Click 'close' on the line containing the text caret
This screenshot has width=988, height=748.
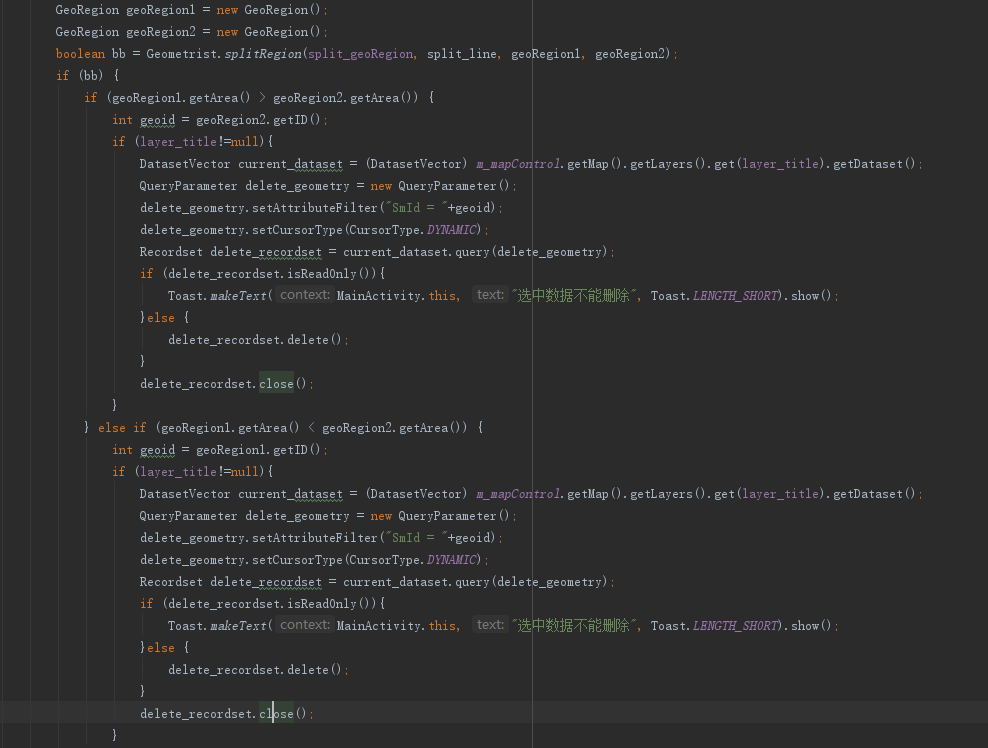tap(277, 714)
